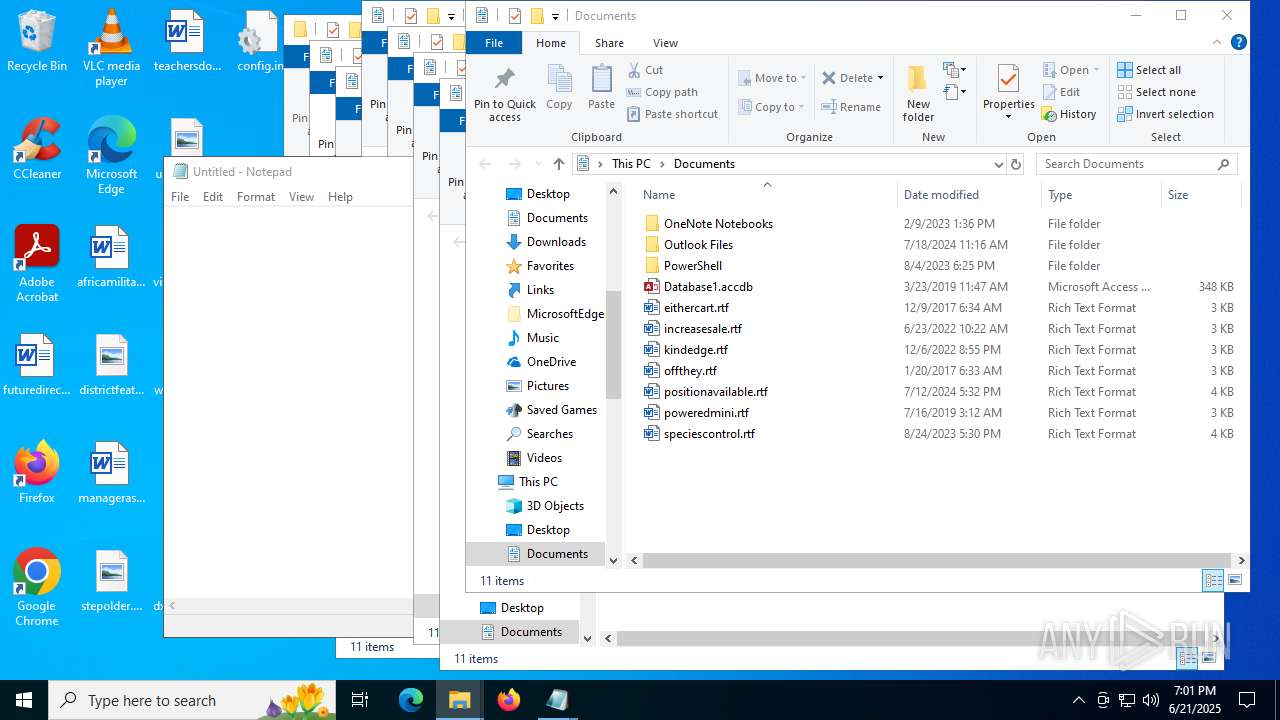Screen dimensions: 1280x720
Task: Switch to the View ribbon tab
Action: [x=665, y=43]
